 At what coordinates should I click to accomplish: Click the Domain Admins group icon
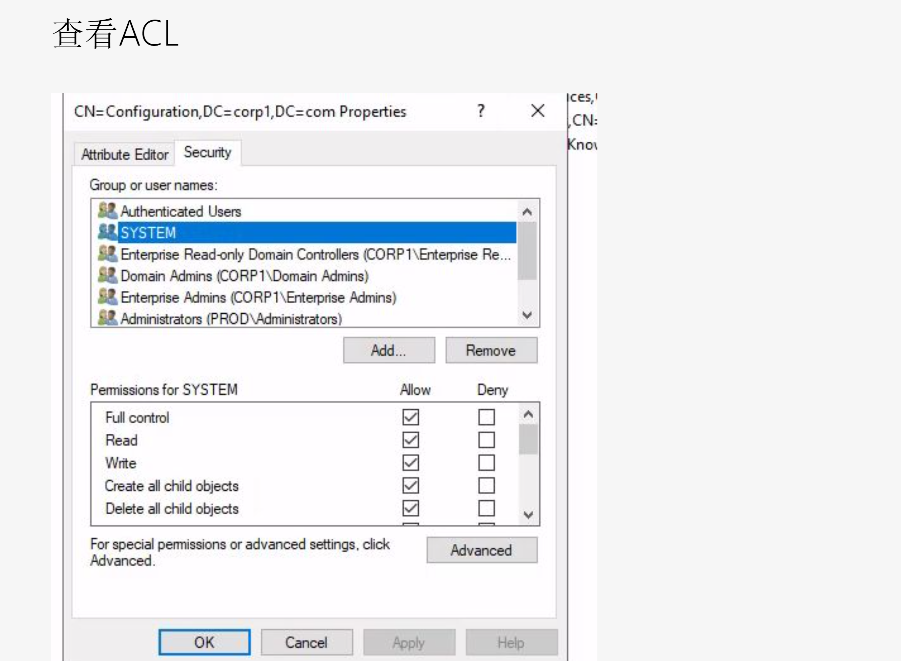[x=107, y=275]
